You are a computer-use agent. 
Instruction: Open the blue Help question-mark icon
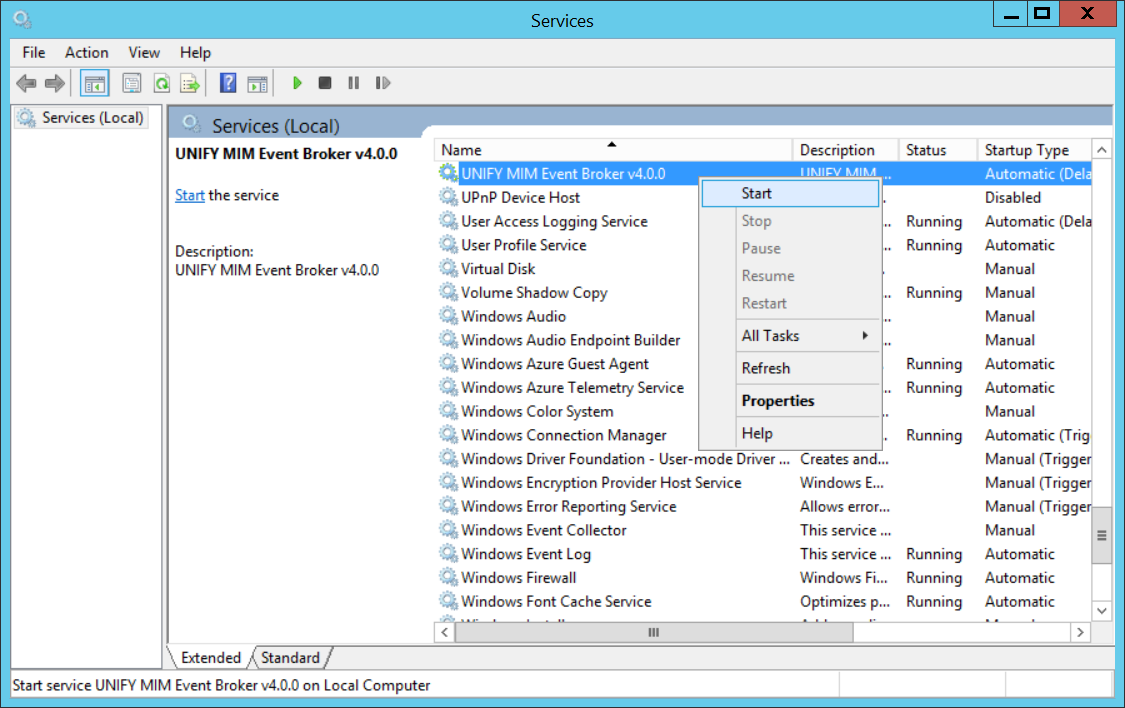[x=228, y=83]
